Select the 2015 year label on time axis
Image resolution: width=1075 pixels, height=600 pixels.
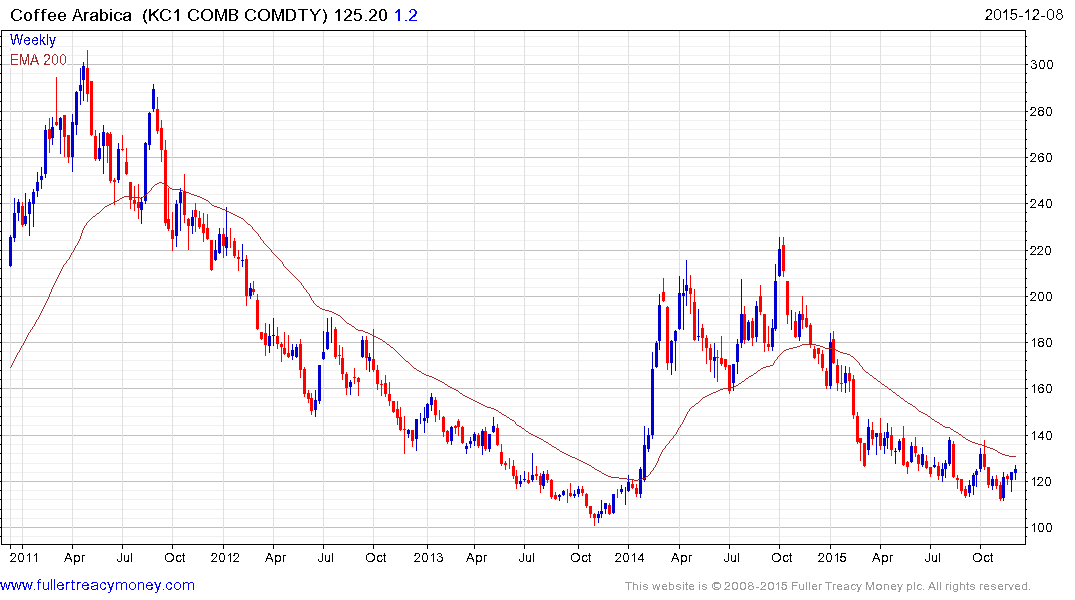[832, 557]
